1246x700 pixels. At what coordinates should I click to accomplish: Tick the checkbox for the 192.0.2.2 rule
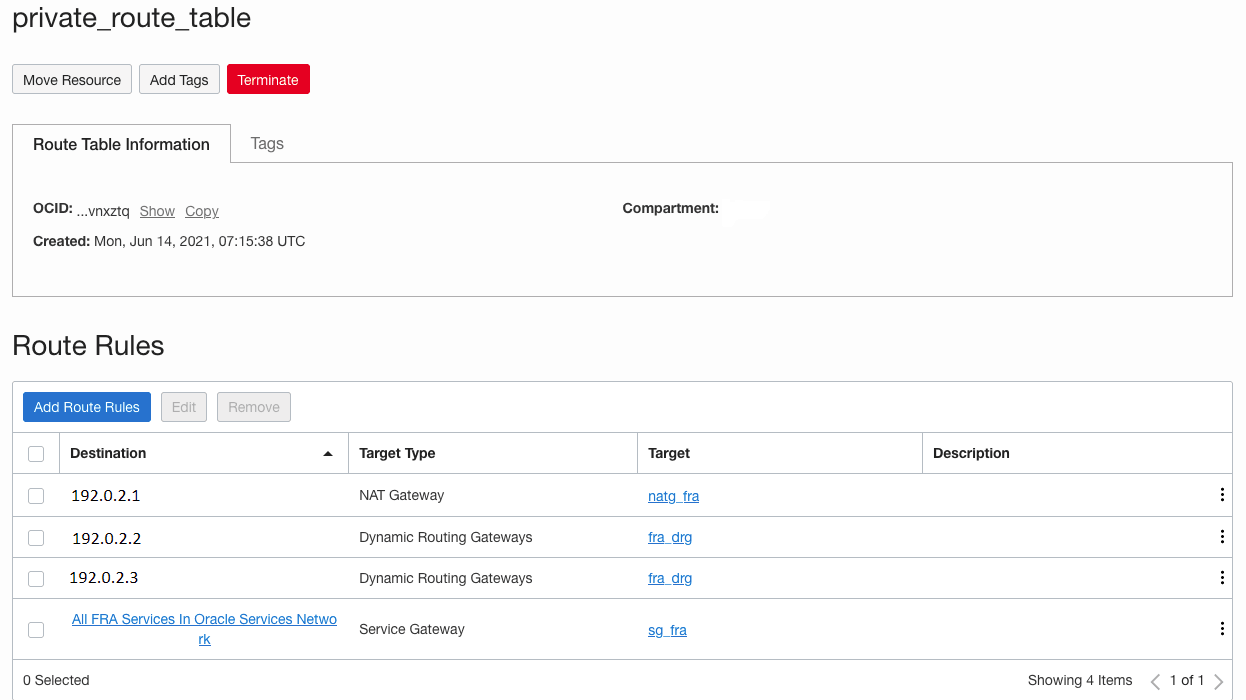point(36,538)
